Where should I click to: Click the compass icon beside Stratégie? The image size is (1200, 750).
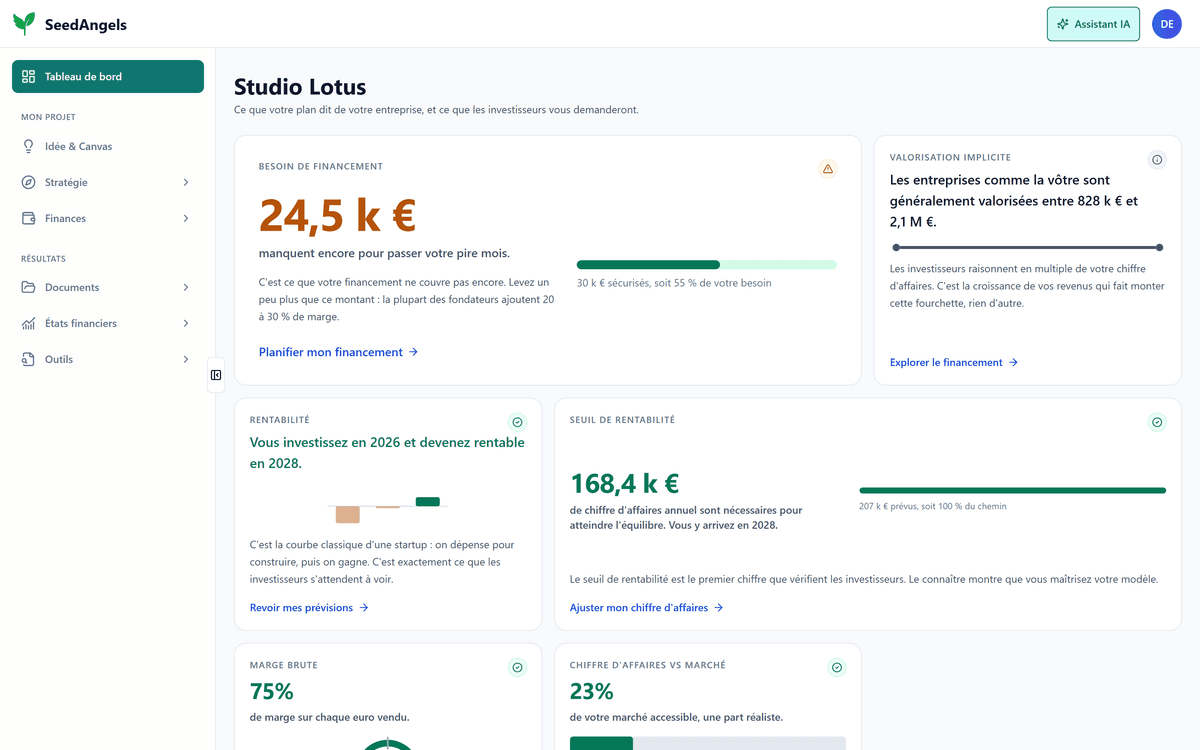click(x=28, y=182)
